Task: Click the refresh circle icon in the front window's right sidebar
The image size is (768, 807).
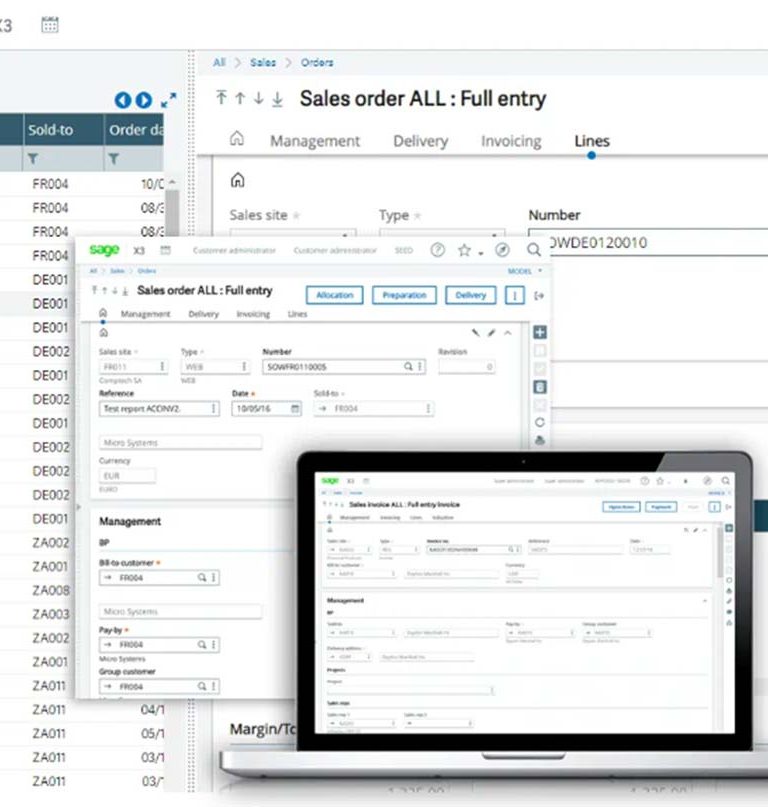Action: coord(539,423)
